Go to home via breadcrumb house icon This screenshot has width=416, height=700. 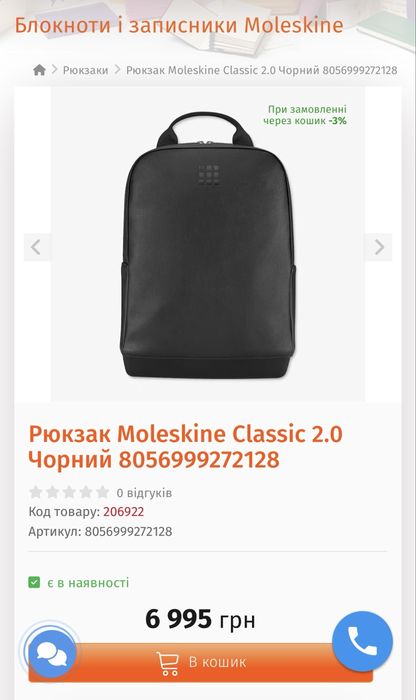tap(39, 70)
